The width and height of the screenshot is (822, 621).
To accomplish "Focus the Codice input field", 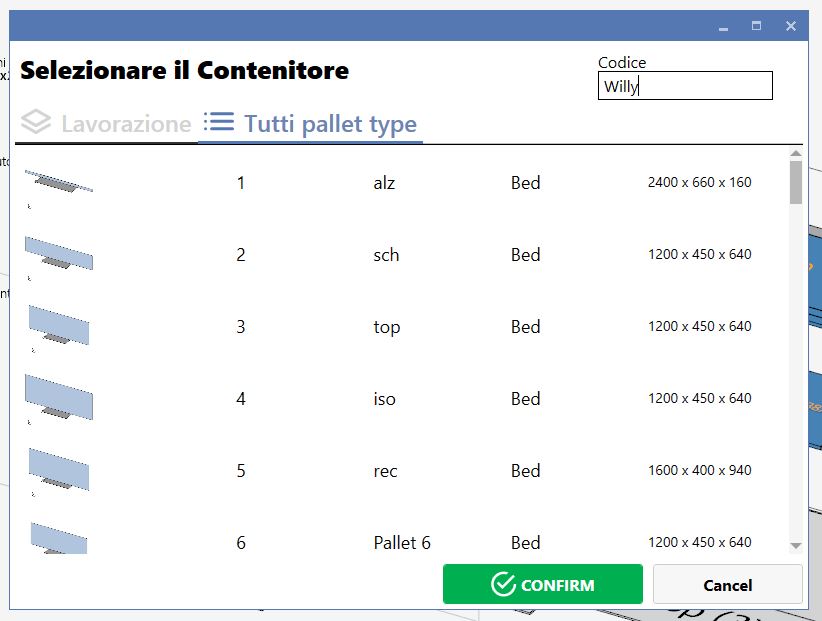I will tap(685, 85).
